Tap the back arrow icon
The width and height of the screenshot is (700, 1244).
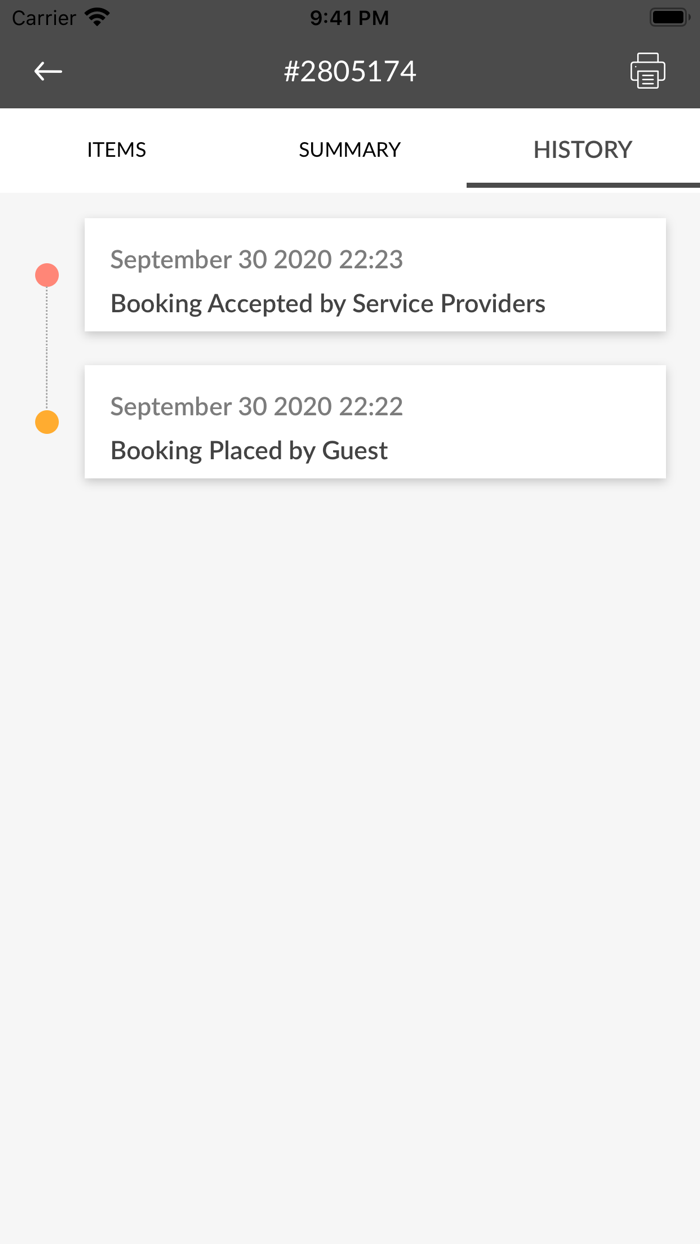click(x=48, y=71)
